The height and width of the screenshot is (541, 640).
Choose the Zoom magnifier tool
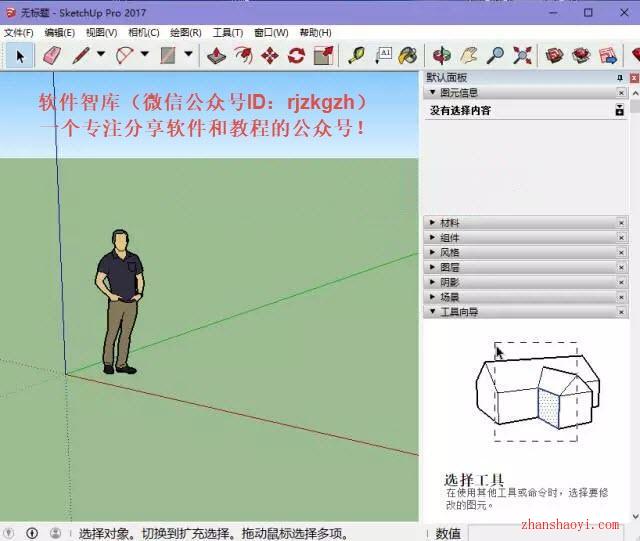[495, 56]
